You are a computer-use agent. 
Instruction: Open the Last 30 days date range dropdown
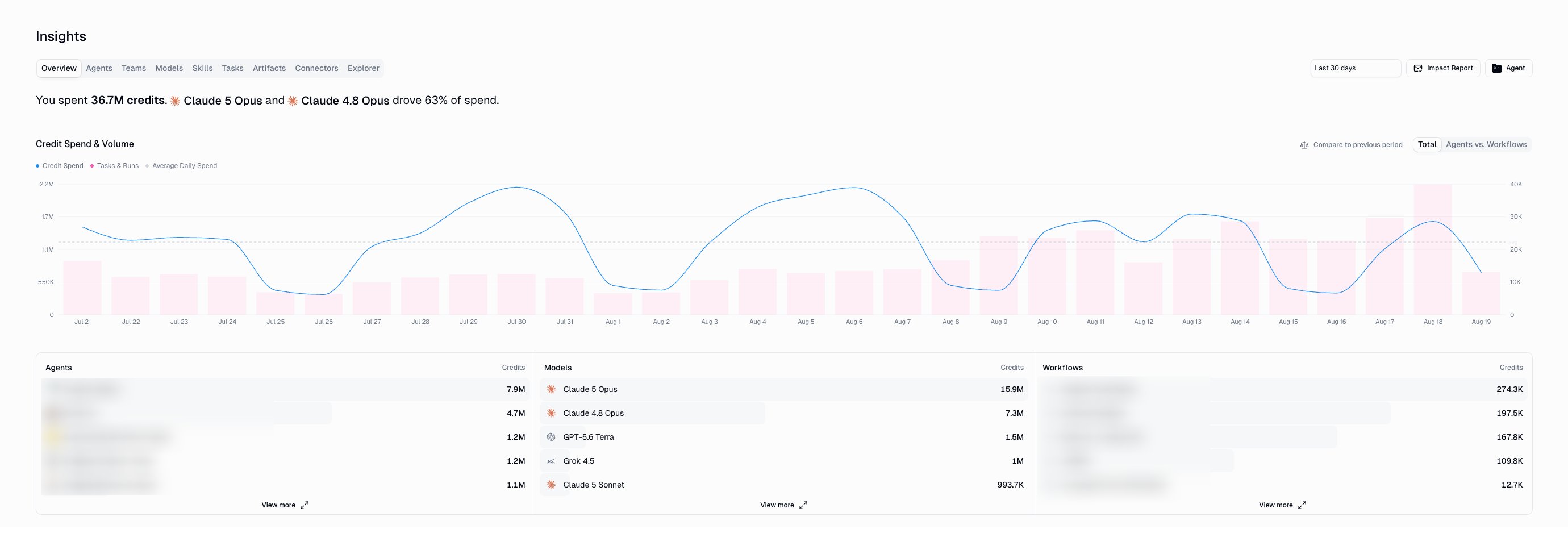pyautogui.click(x=1356, y=68)
